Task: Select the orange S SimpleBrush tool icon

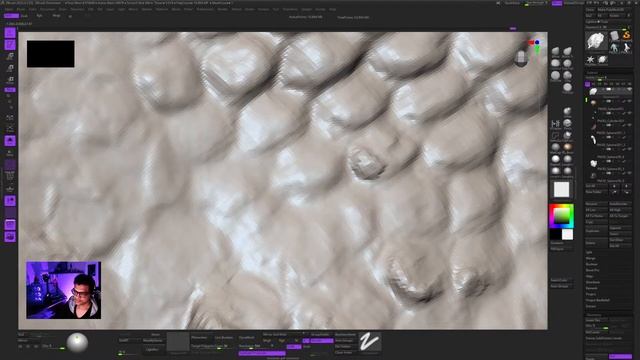Action: [x=626, y=36]
